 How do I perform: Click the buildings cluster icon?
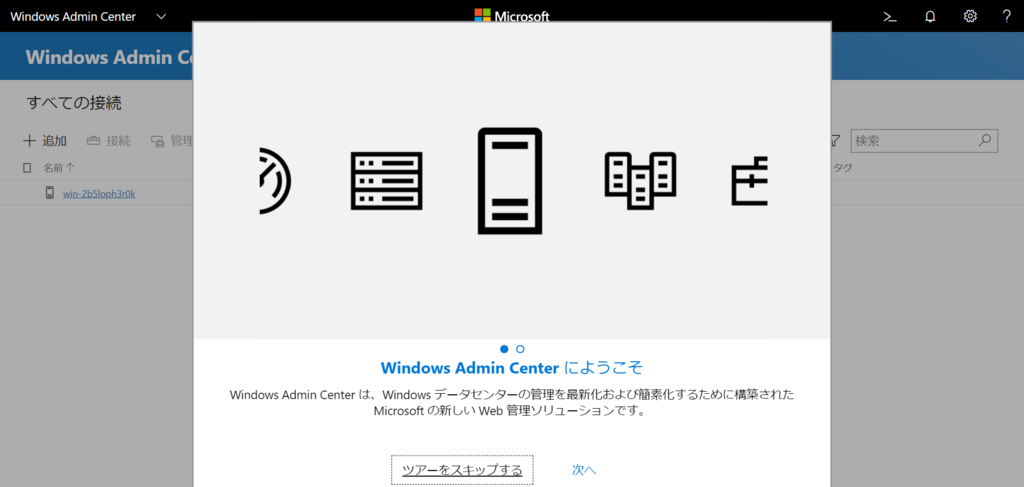[x=640, y=181]
